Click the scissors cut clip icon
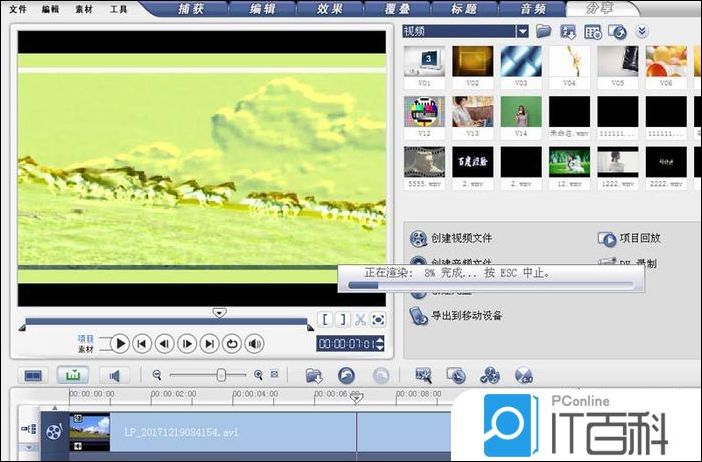 [360, 320]
